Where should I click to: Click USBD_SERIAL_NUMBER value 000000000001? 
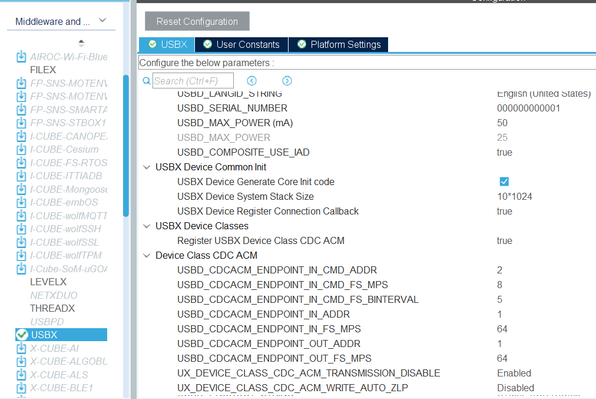click(x=528, y=108)
